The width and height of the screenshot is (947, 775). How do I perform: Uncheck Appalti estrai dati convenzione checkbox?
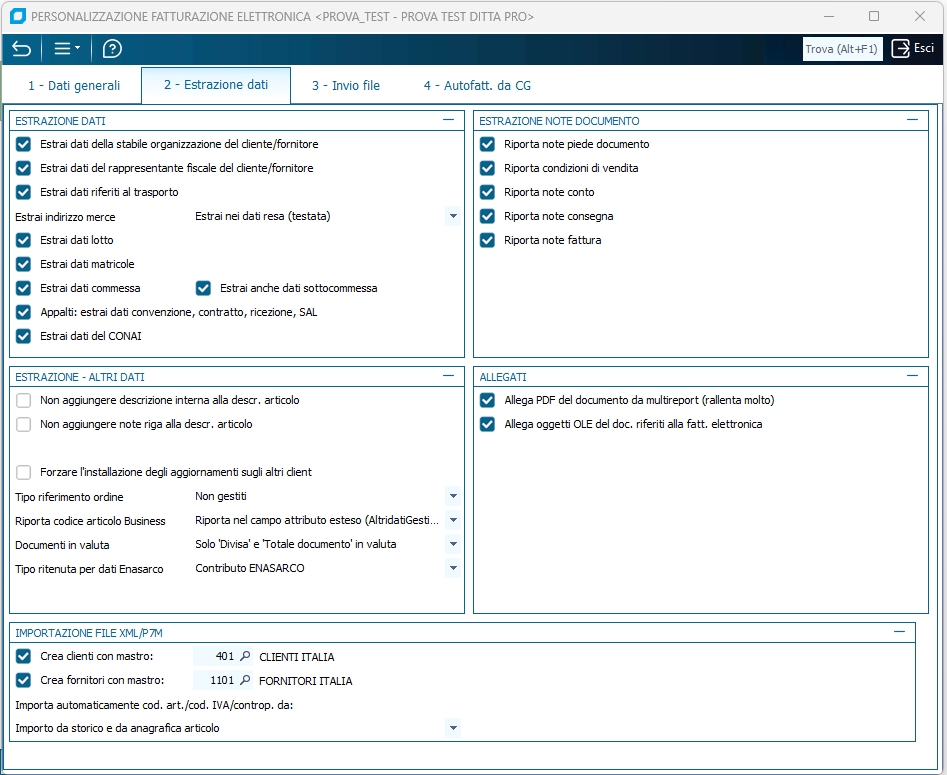(x=24, y=312)
